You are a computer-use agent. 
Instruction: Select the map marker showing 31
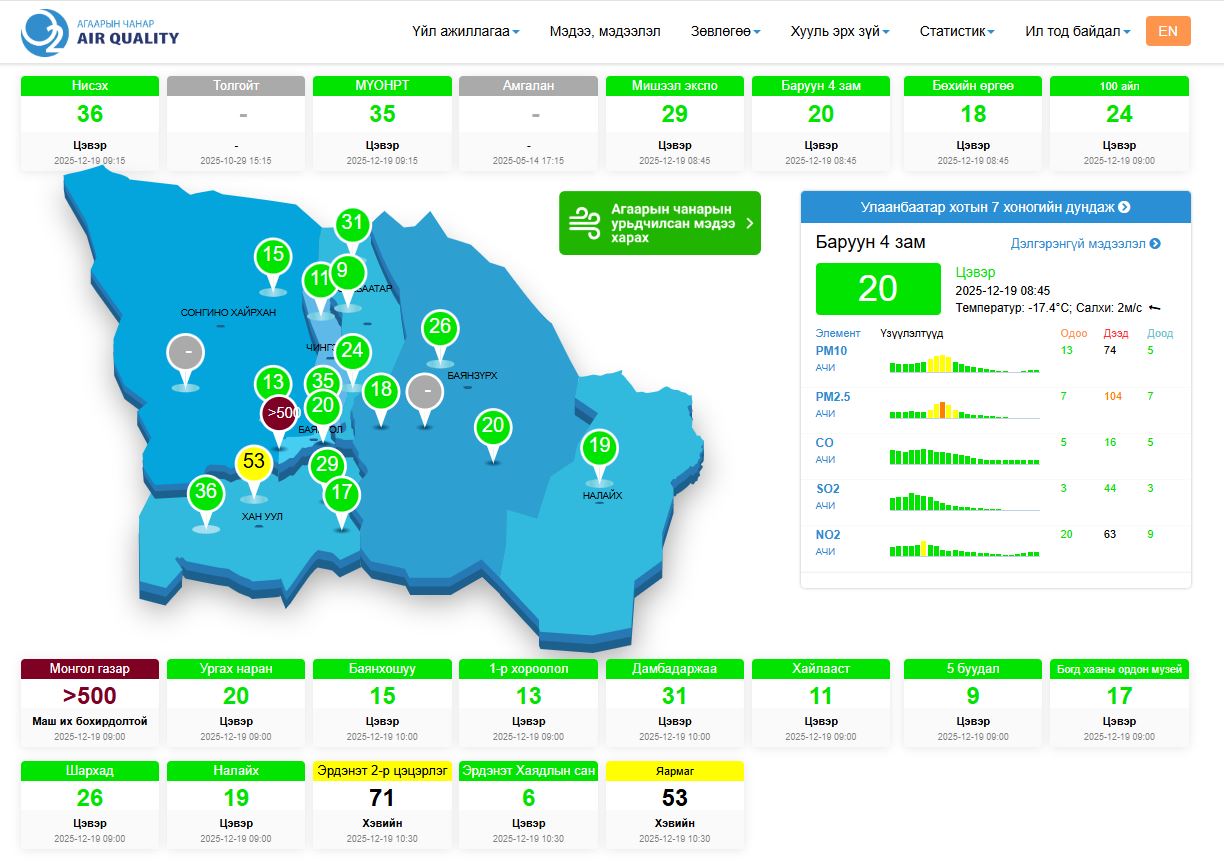click(351, 223)
